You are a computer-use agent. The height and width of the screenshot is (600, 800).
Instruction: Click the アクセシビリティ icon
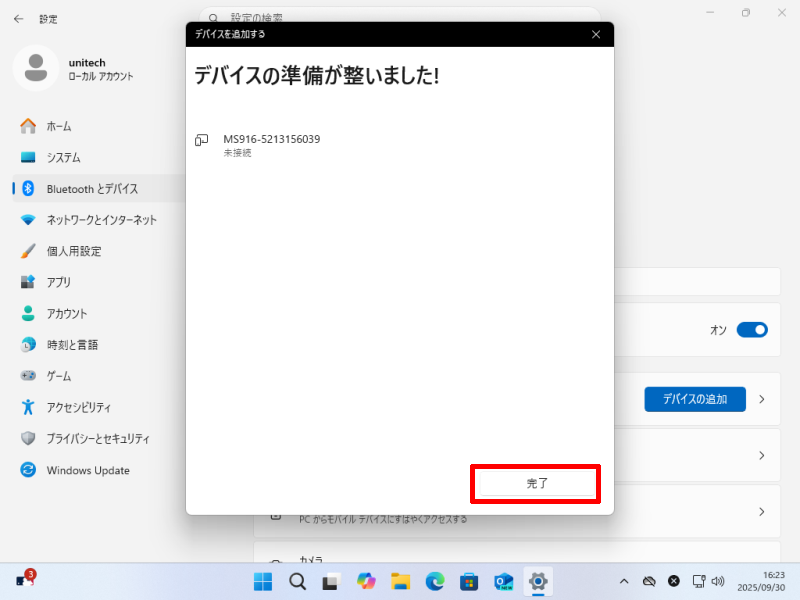pos(28,407)
